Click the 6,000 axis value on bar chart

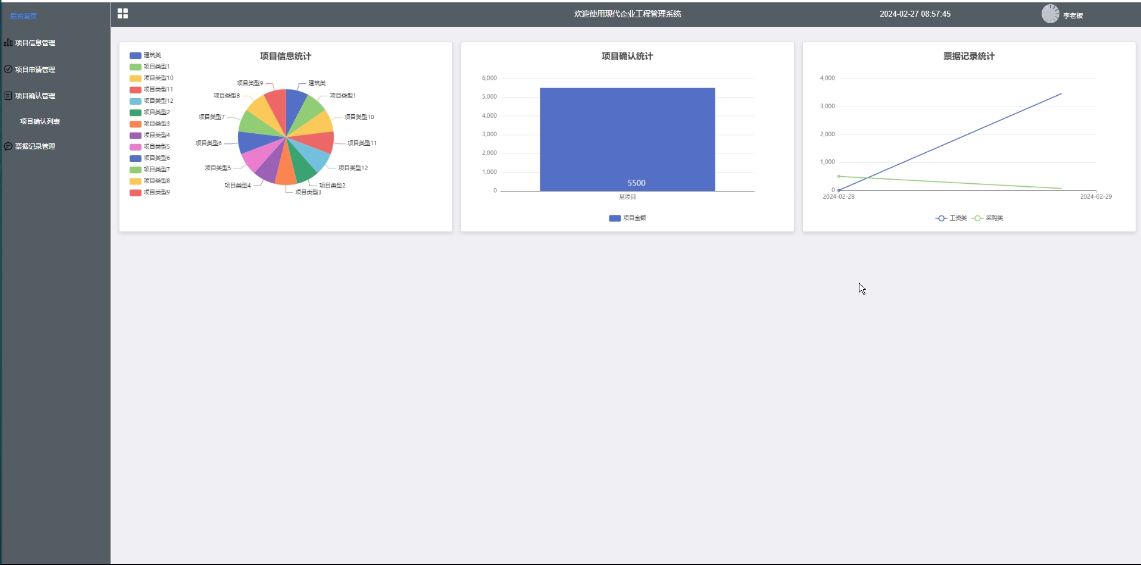pyautogui.click(x=489, y=78)
